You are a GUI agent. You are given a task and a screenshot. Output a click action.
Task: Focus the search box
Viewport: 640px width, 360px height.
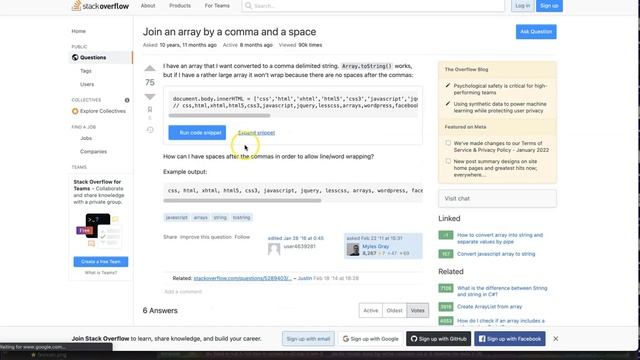(x=373, y=6)
